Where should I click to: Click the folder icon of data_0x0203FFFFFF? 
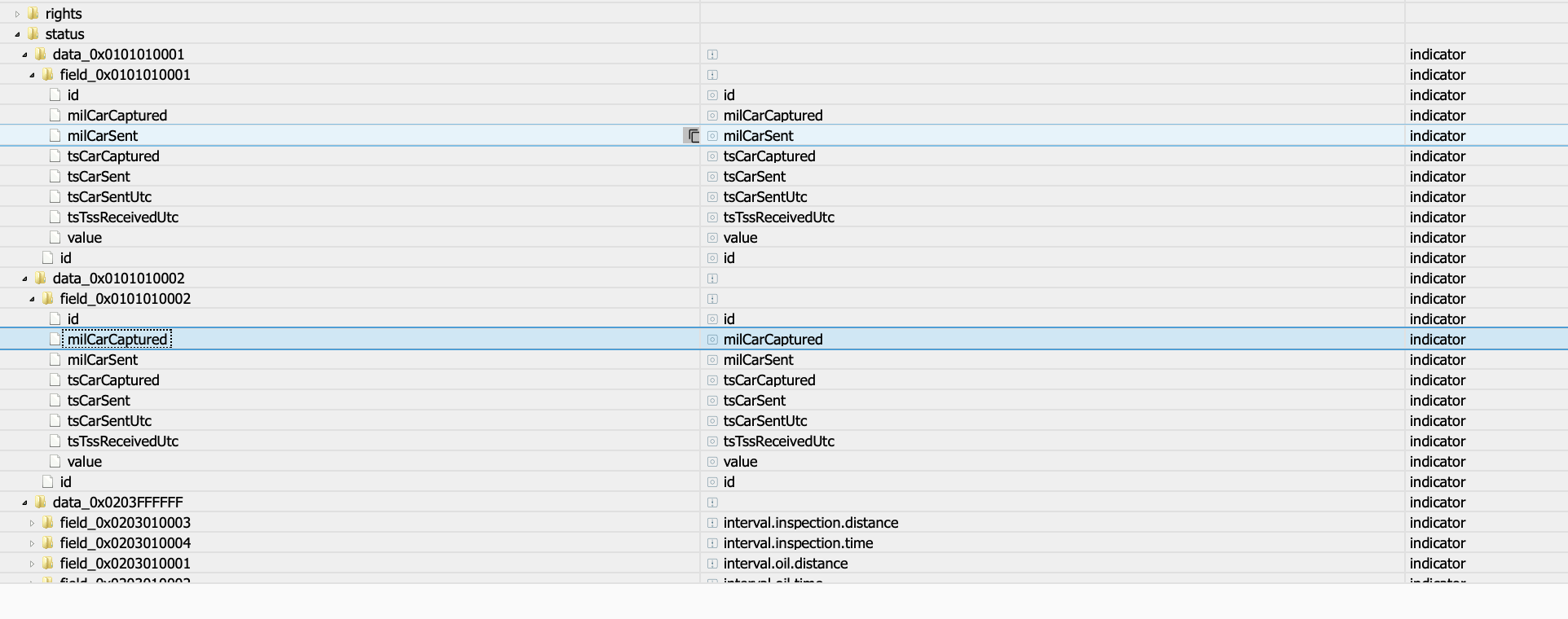tap(41, 503)
